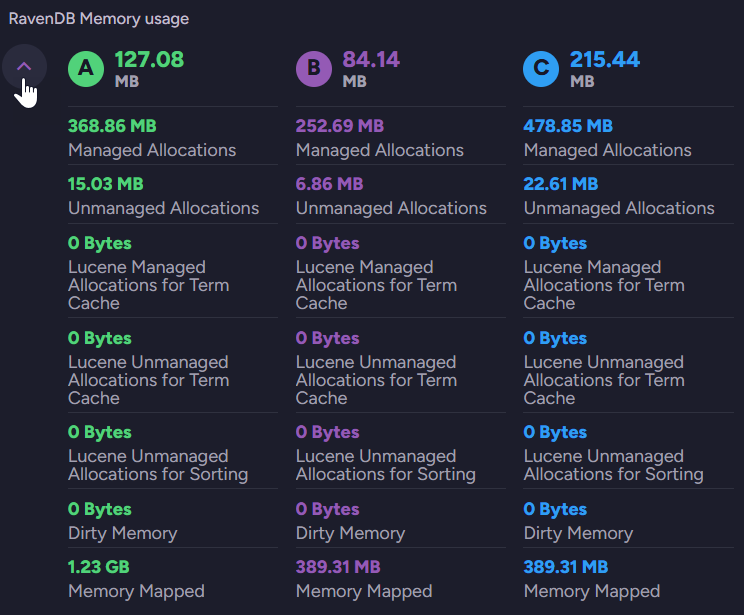Viewport: 744px width, 615px height.
Task: Click node B's Lucene Sorting 0 Bytes value
Action: (327, 432)
